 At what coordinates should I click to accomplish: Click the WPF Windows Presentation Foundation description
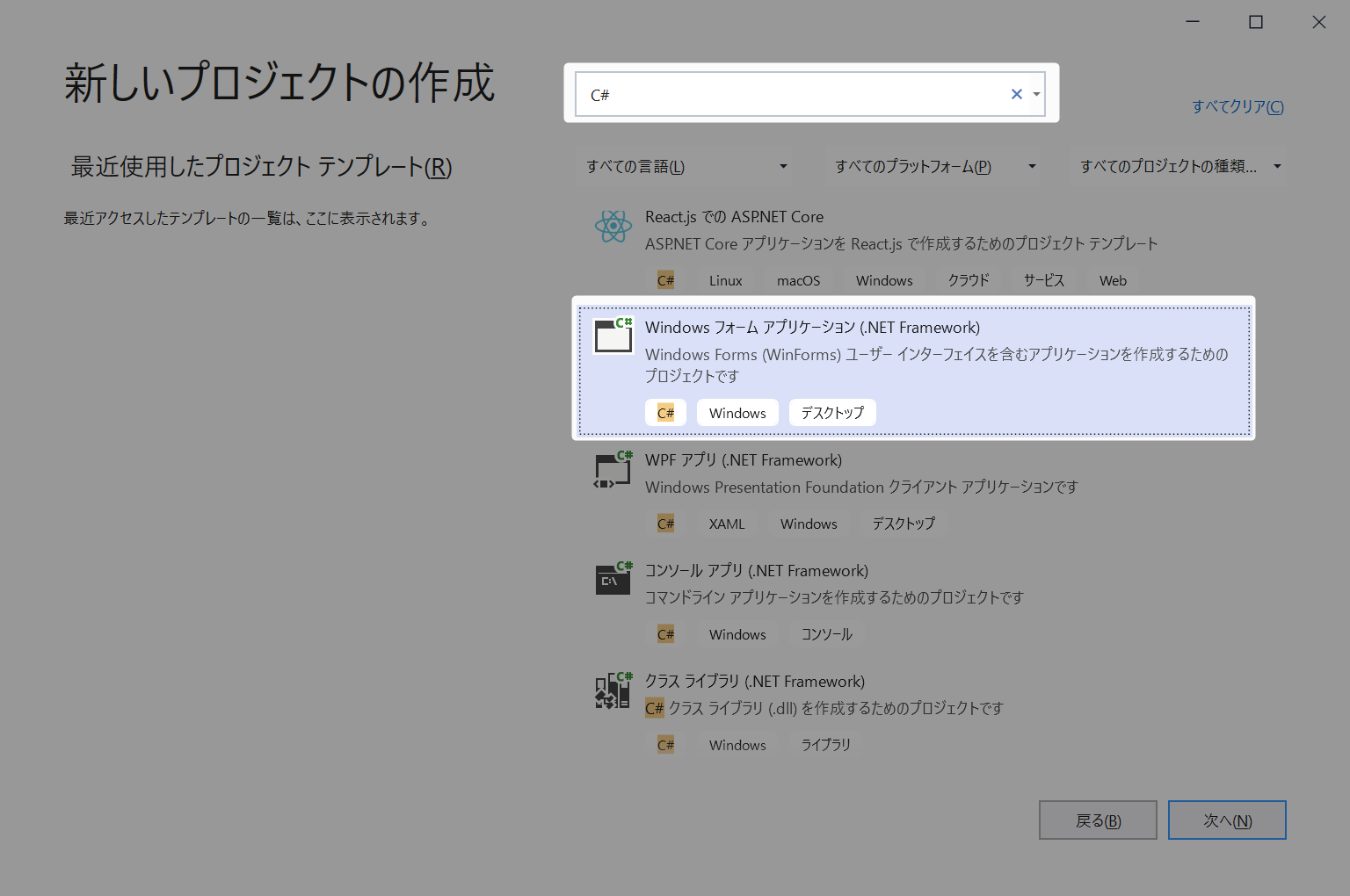coord(861,487)
